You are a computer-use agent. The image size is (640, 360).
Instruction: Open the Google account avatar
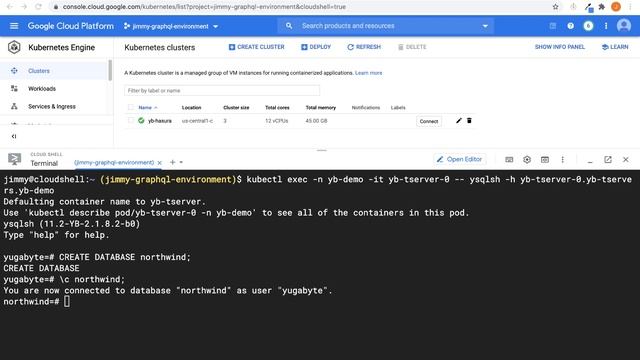tap(624, 26)
